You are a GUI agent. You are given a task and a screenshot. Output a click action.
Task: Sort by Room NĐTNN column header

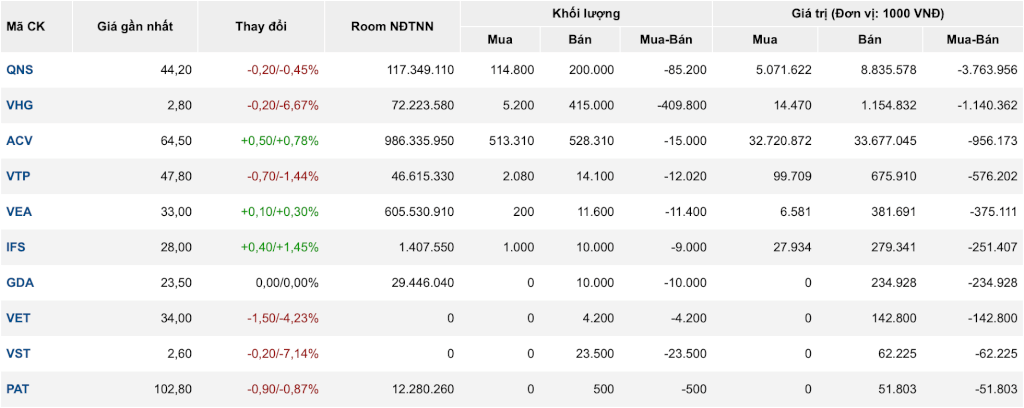[x=392, y=27]
